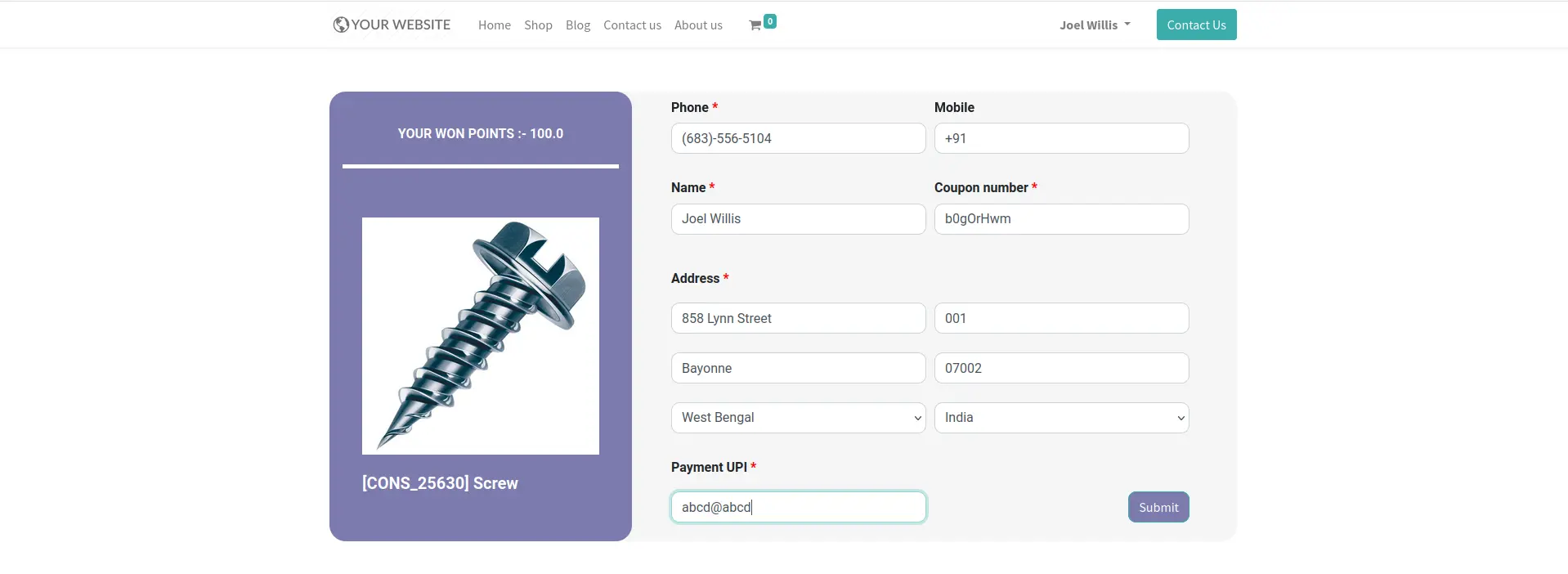Open the shopping cart icon
This screenshot has height=574, width=1568.
pyautogui.click(x=755, y=25)
